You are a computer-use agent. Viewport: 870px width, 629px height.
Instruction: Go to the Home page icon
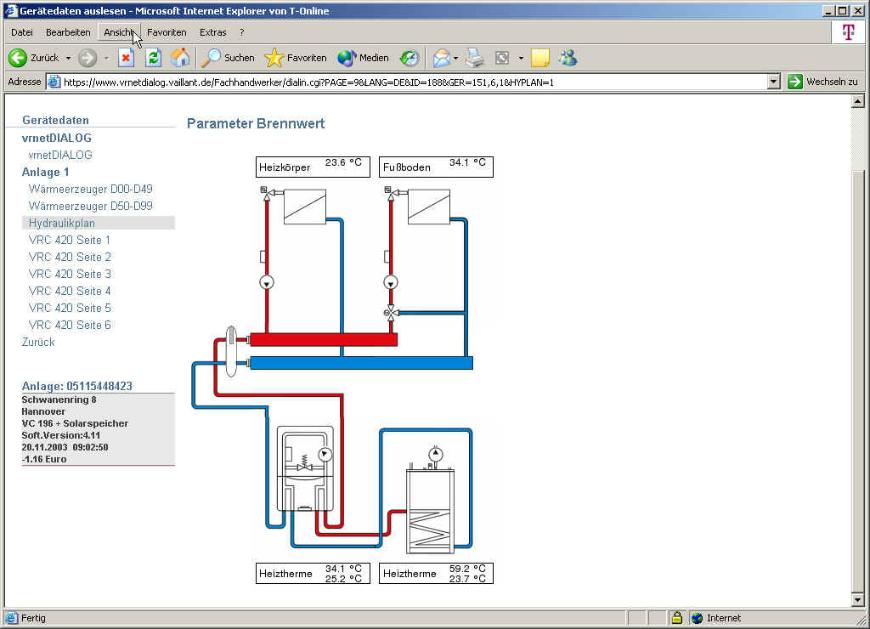click(x=180, y=58)
